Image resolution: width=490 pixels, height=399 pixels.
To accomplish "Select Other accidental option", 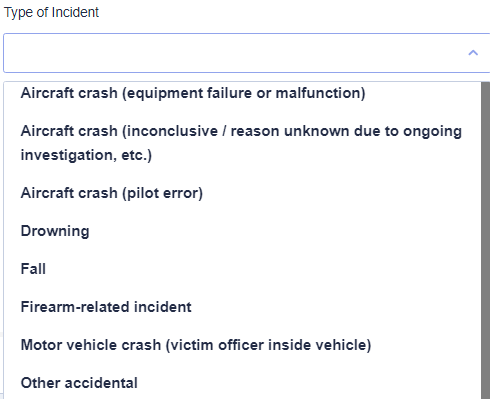I will coord(243,383).
